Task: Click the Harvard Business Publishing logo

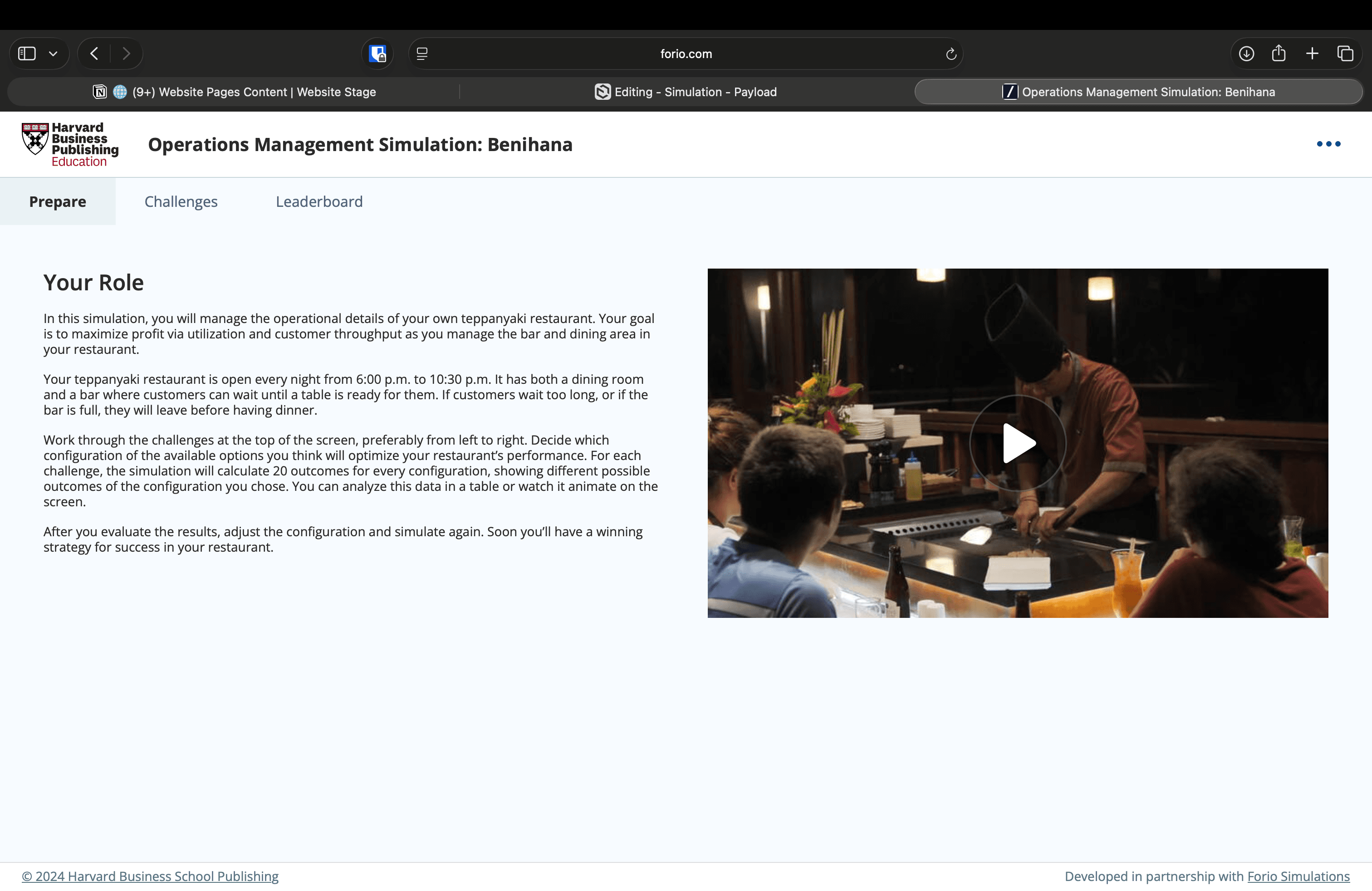Action: (70, 145)
